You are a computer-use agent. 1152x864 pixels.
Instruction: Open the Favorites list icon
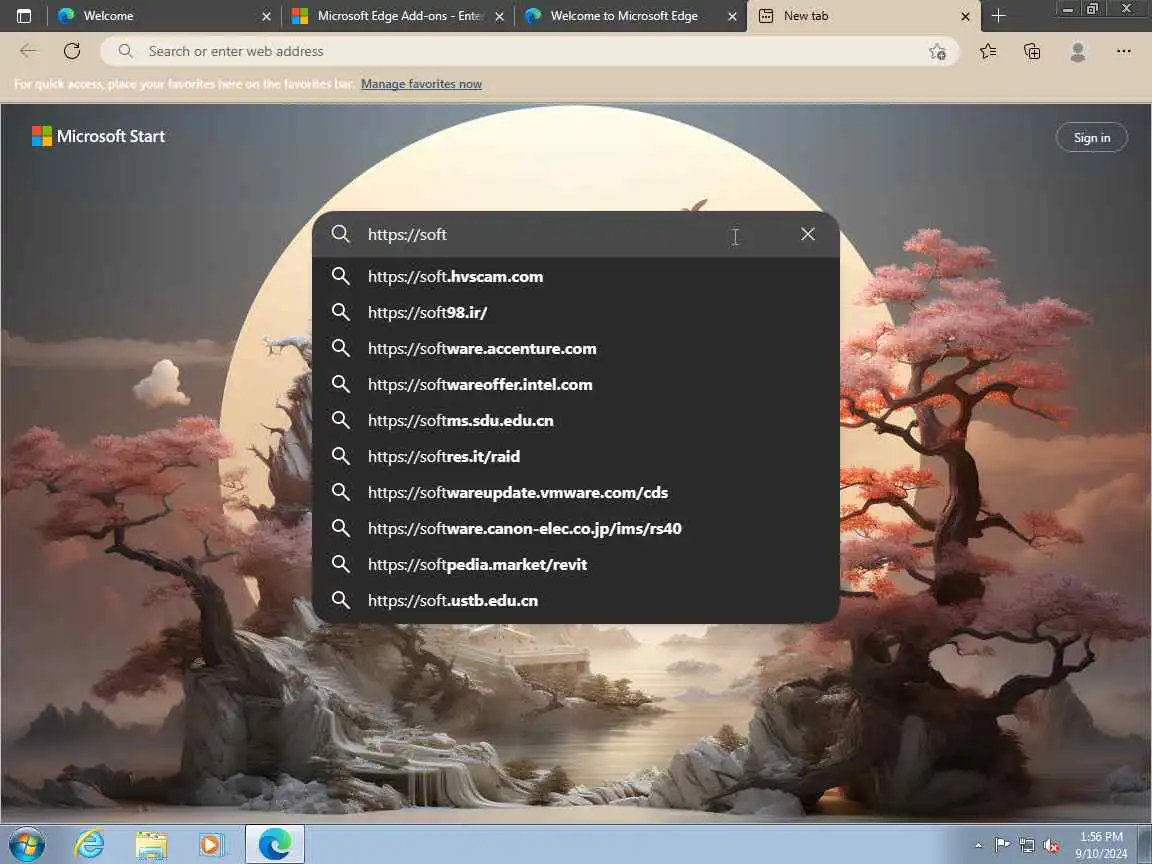[x=988, y=51]
